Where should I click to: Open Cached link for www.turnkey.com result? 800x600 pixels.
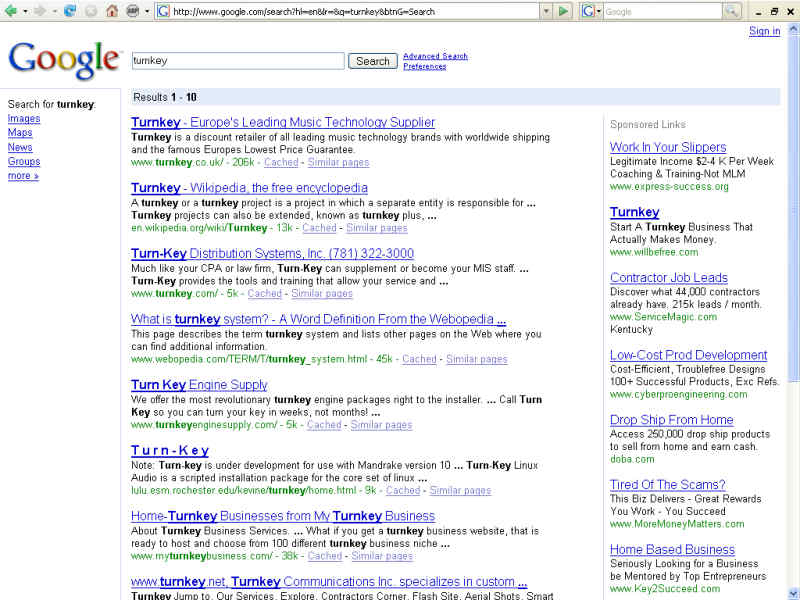point(264,293)
